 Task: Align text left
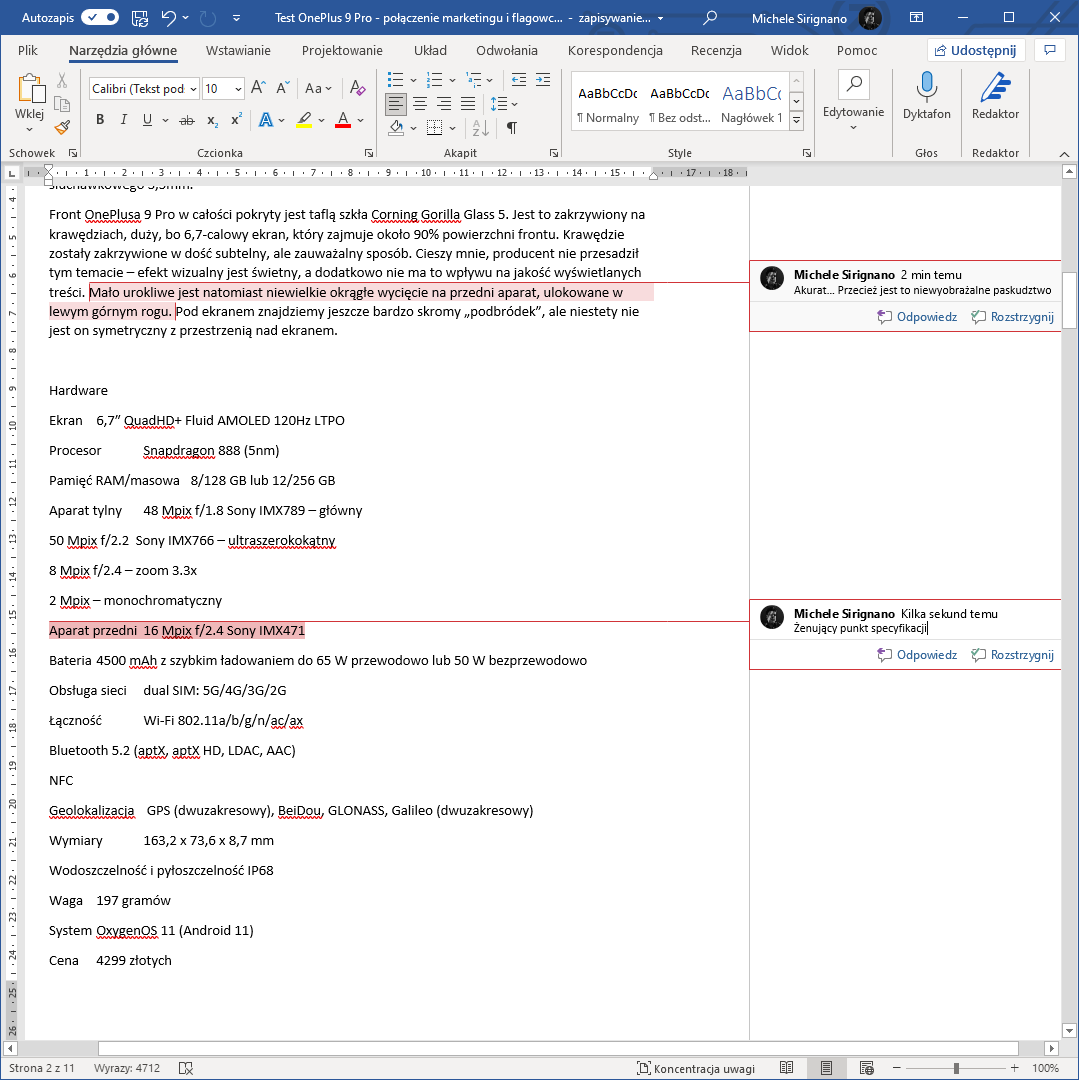coord(396,104)
